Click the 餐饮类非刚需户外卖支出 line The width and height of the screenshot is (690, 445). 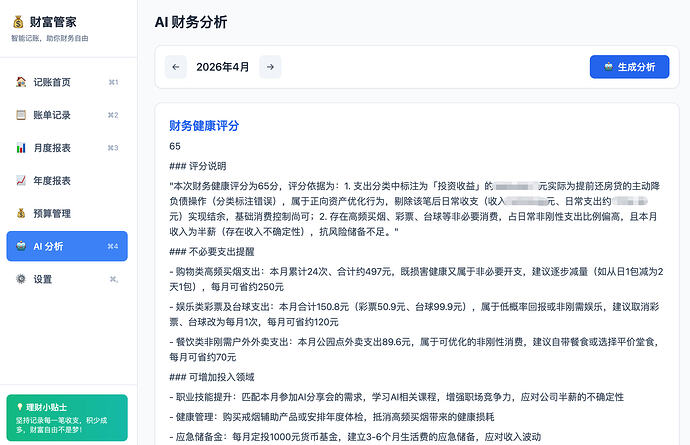[414, 349]
